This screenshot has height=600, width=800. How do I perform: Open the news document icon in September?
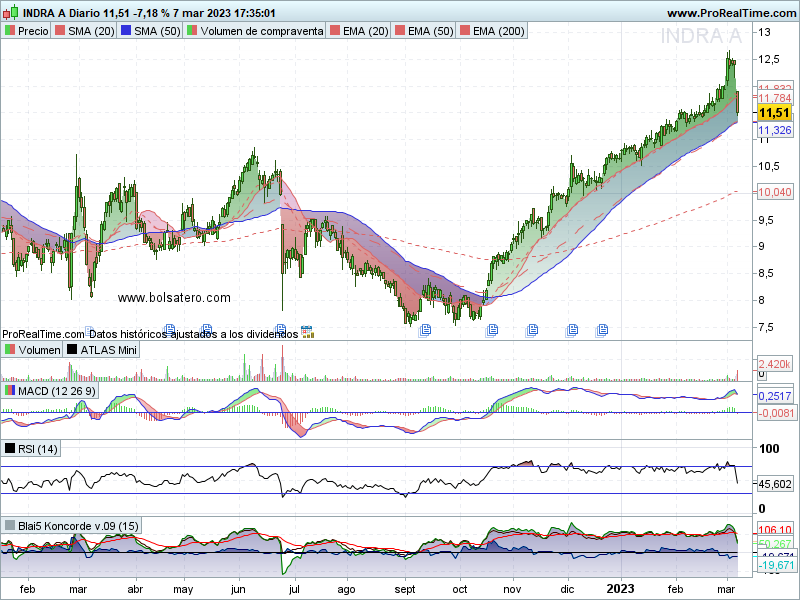point(425,330)
